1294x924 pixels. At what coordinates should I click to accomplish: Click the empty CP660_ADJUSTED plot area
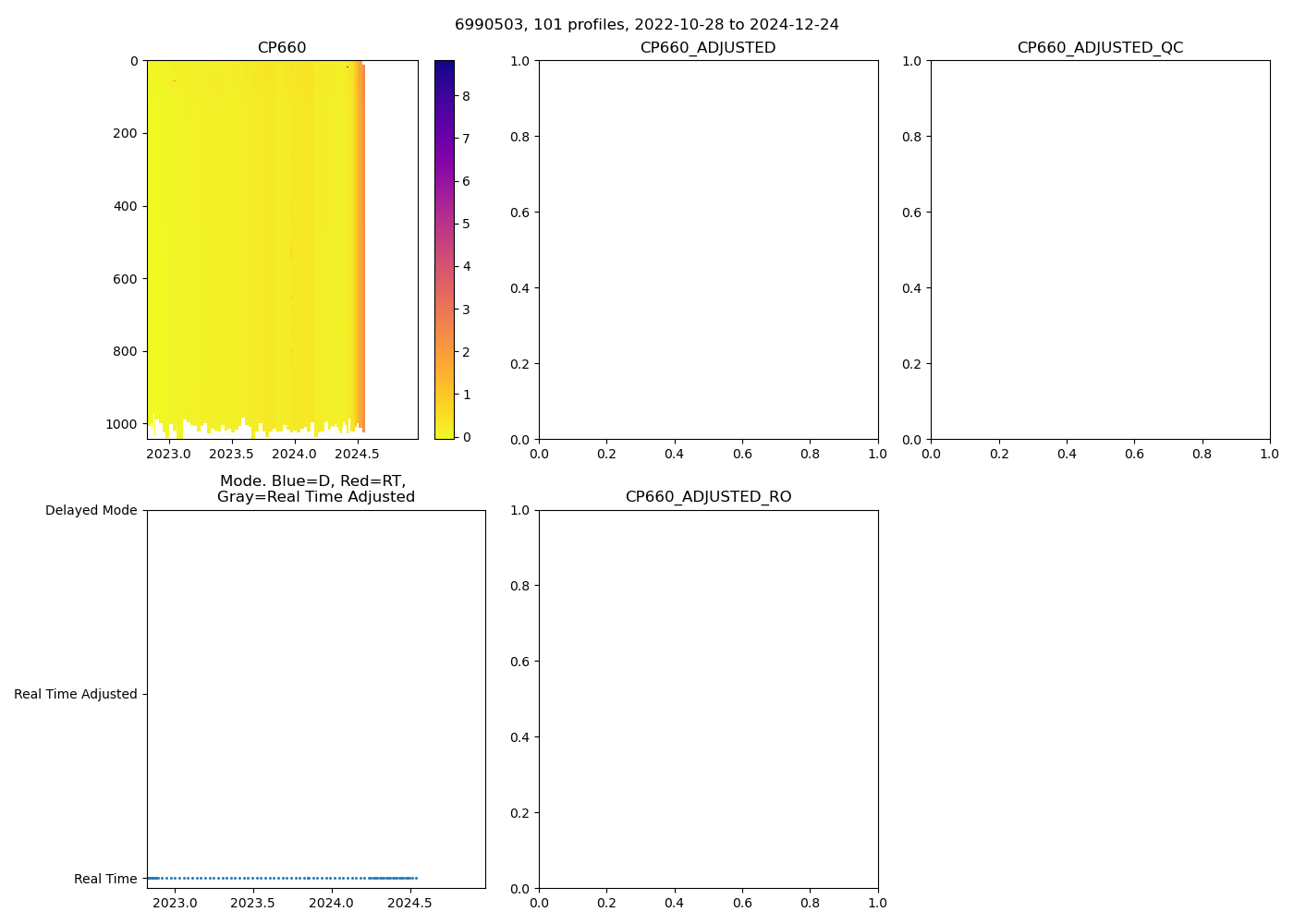(x=708, y=249)
